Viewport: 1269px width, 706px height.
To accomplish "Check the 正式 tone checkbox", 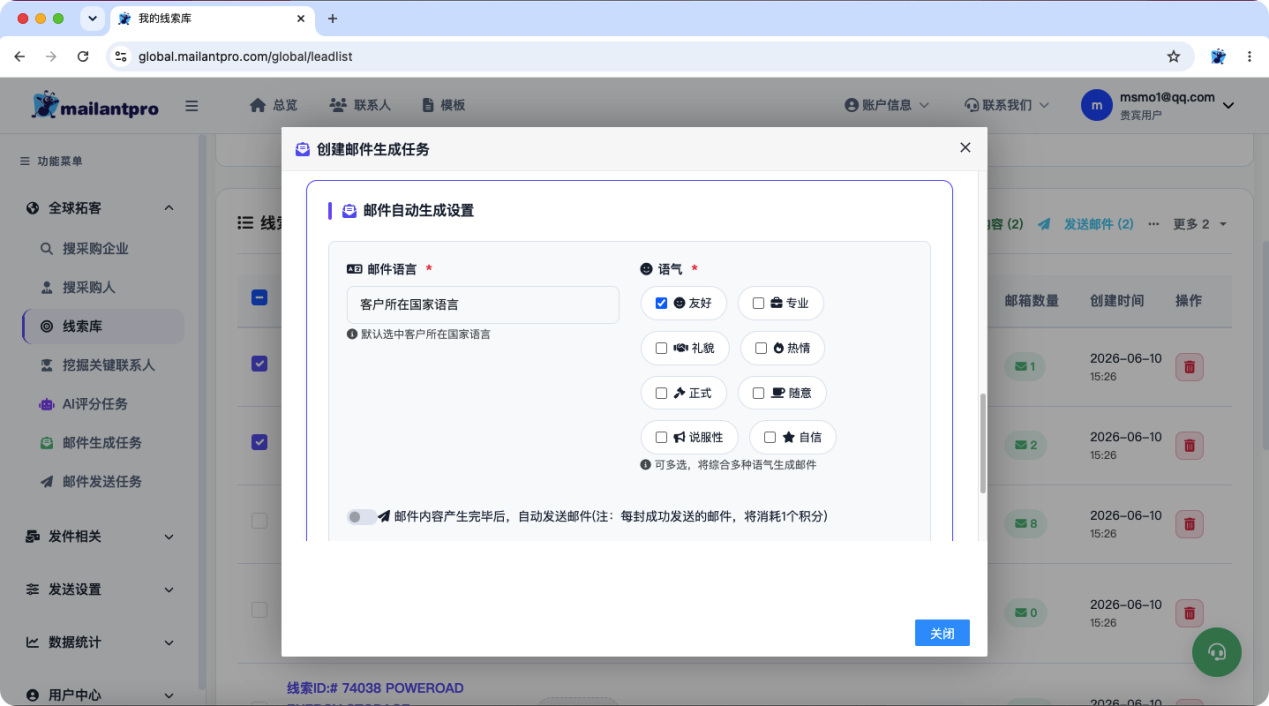I will tap(661, 393).
